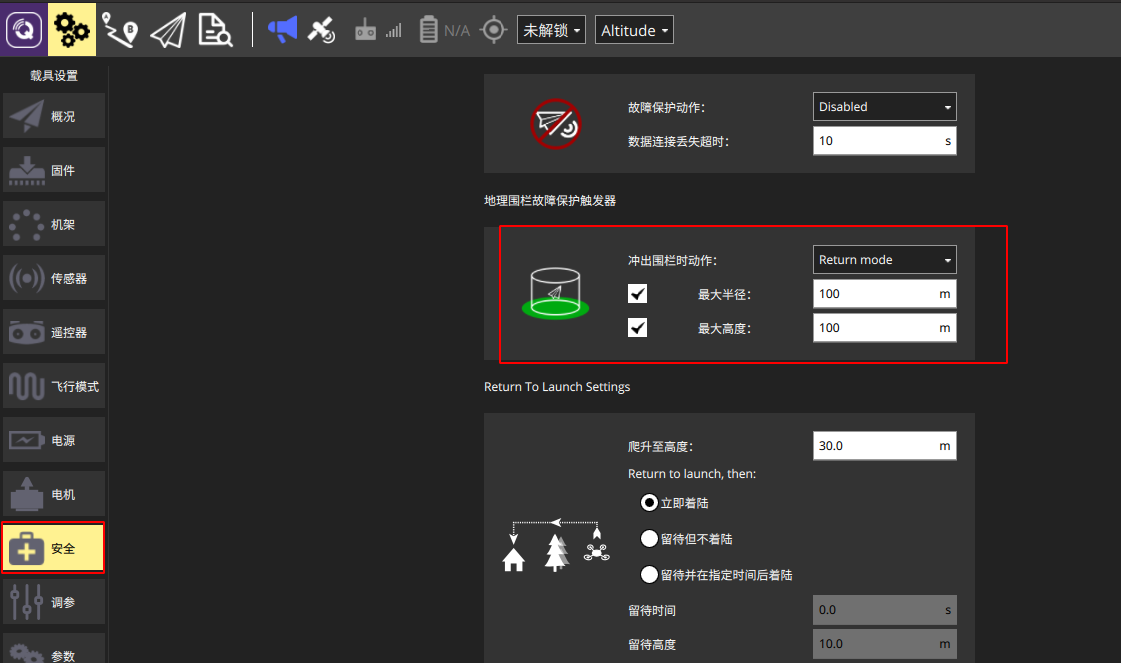Click the crosshair target icon in toolbar
The height and width of the screenshot is (663, 1121).
[494, 30]
